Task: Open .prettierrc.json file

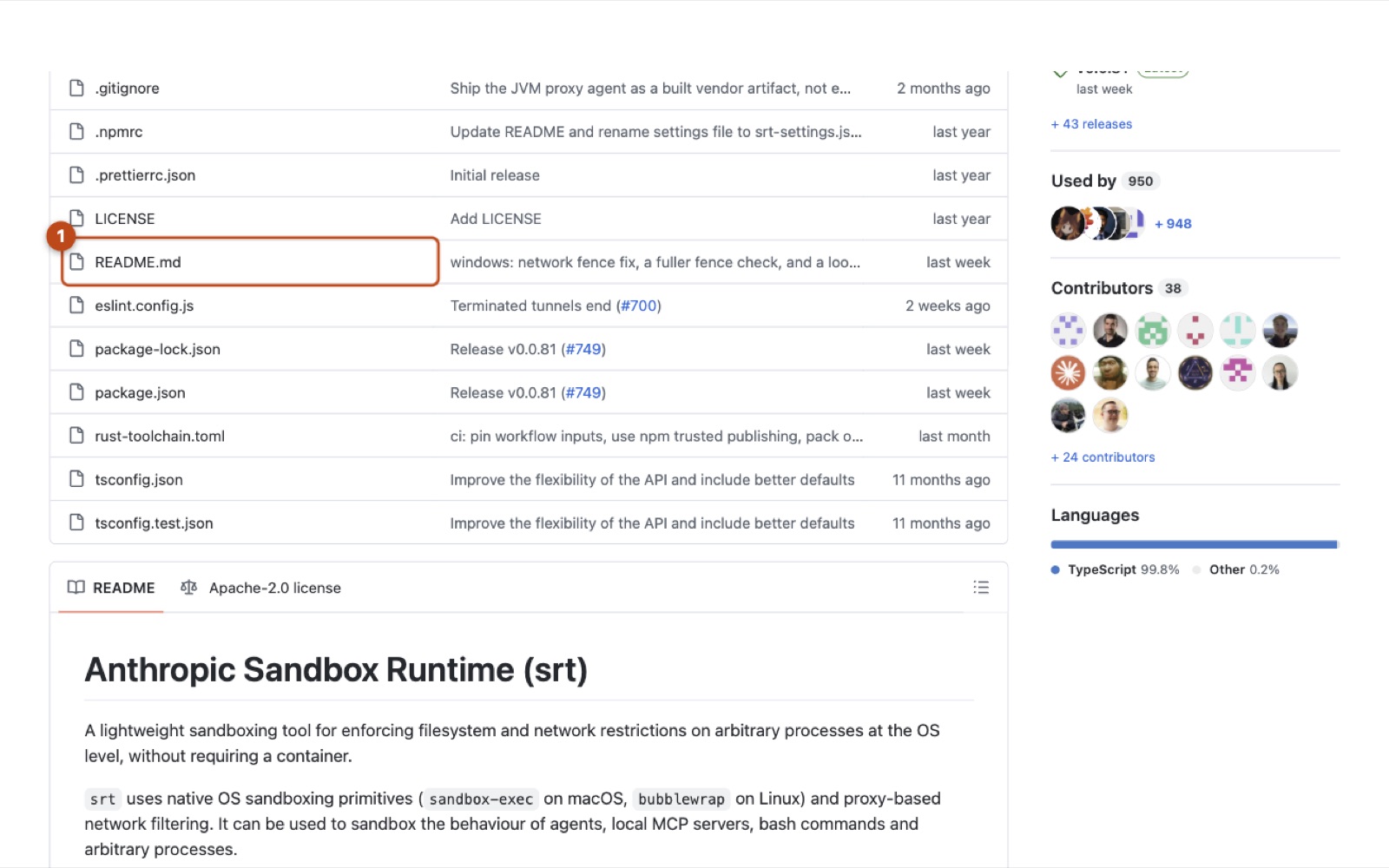Action: (x=145, y=175)
